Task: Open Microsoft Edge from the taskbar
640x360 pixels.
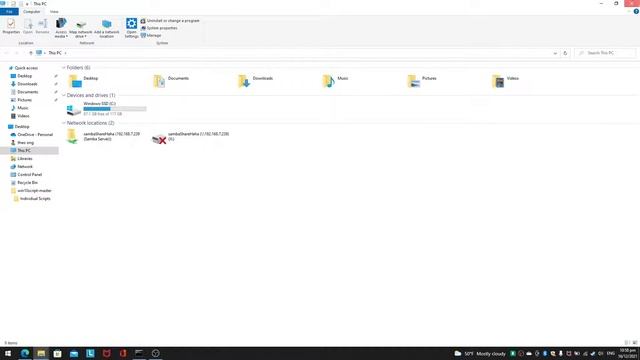Action: 25,353
